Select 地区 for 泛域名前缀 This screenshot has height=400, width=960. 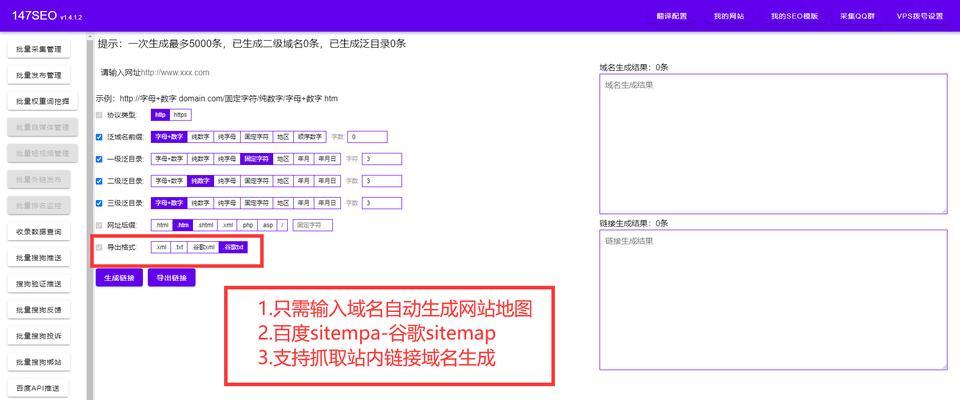282,137
